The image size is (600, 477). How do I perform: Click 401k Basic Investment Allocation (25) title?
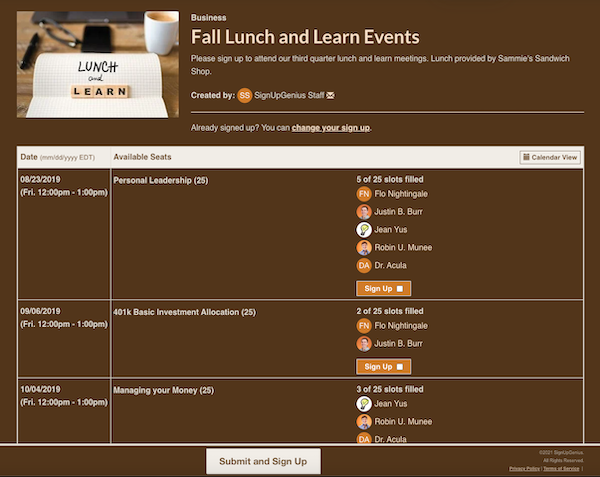point(184,312)
